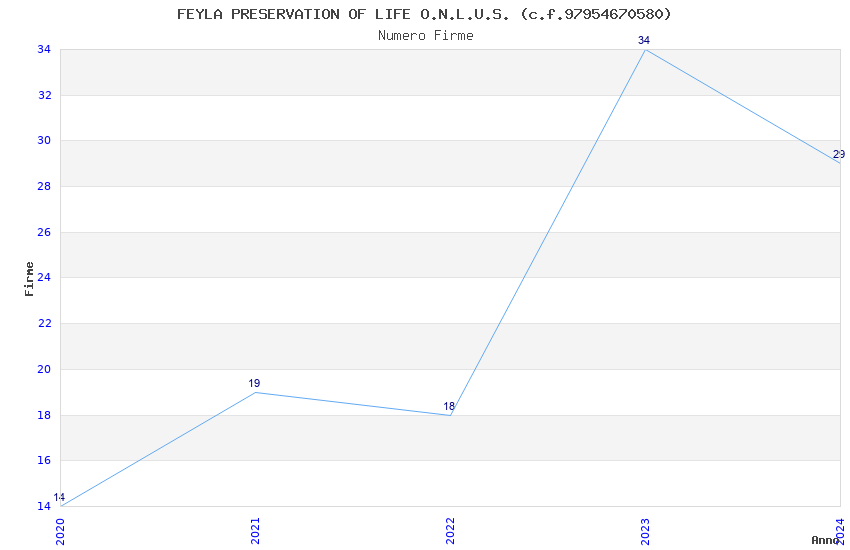The height and width of the screenshot is (550, 850).
Task: Click the 2024 x-axis tick label
Action: point(840,531)
